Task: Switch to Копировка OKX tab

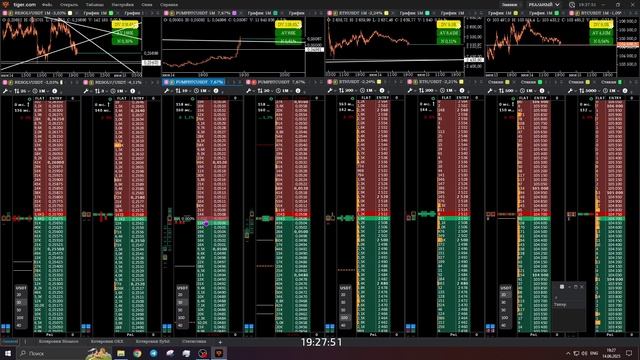Action: click(x=107, y=342)
